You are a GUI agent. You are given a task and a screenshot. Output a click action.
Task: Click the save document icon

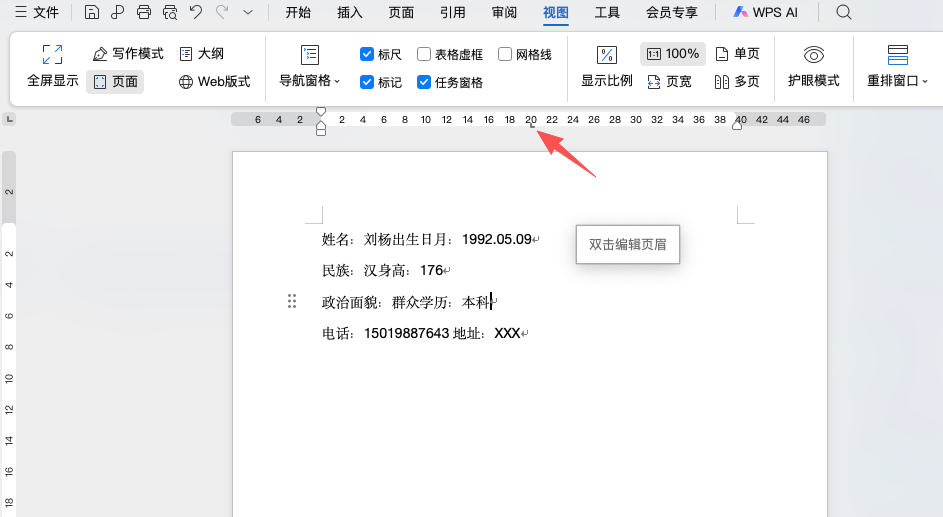[91, 12]
